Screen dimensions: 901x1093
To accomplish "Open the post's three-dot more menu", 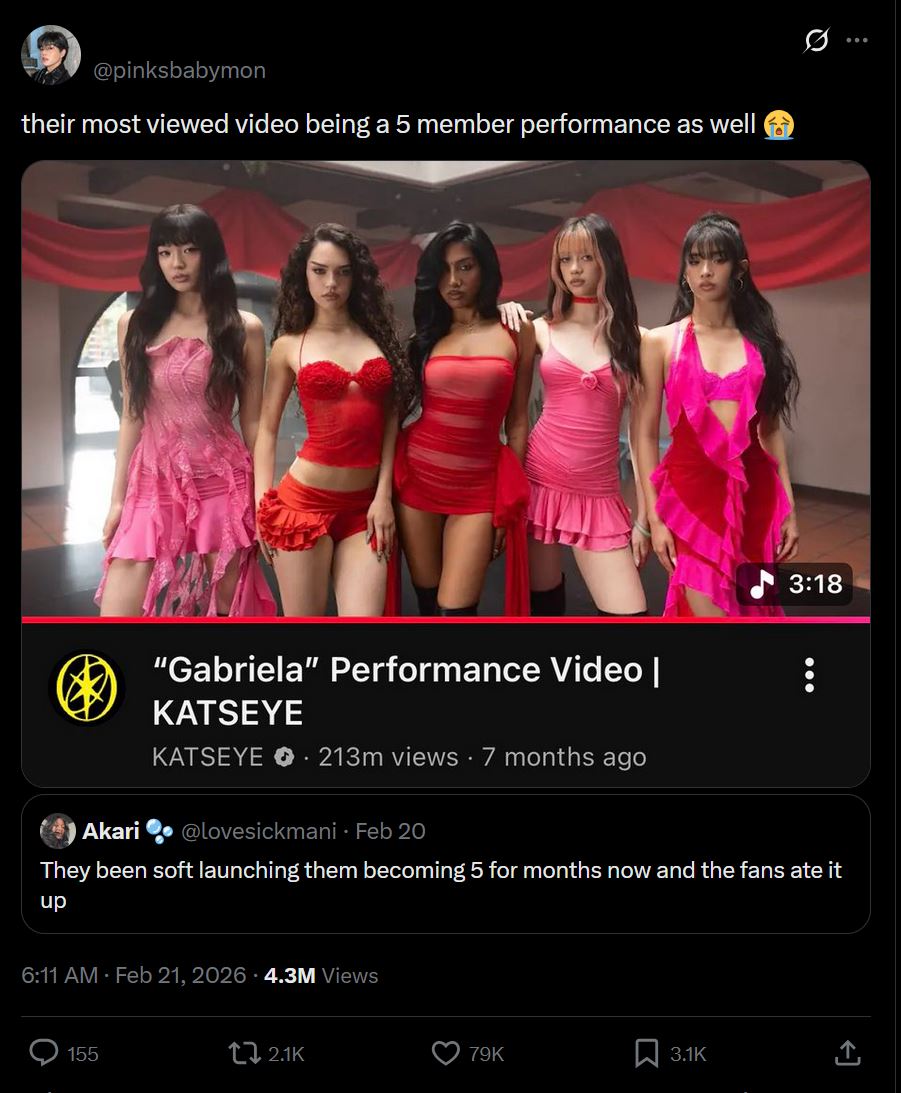I will [x=856, y=40].
